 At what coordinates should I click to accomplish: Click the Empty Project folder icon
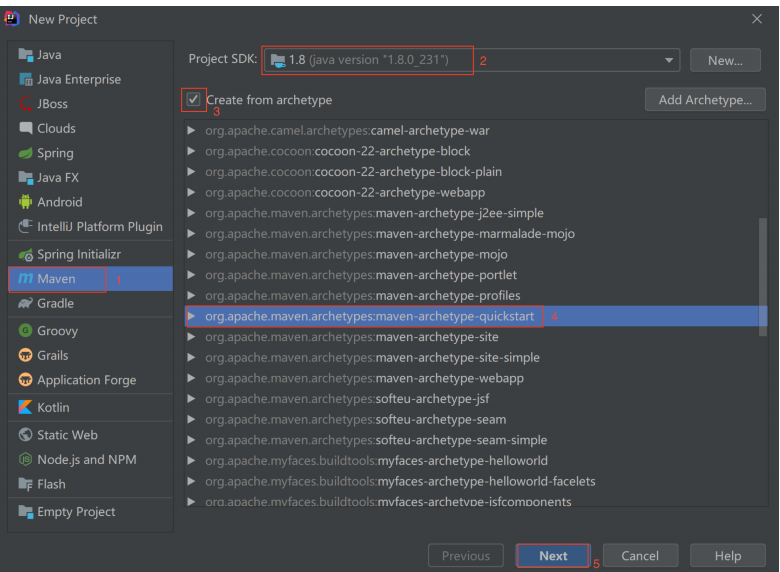(25, 511)
